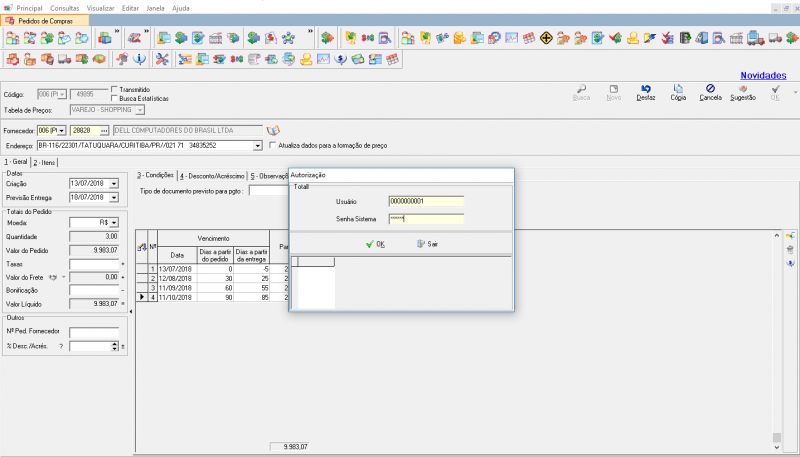Click the blue info icon in toolbar
Viewport: 800px width, 457px height.
tap(138, 58)
